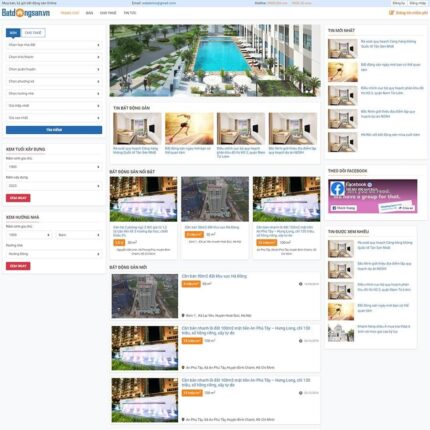Open the owner birth year dropdown under Xem tuổi xây dựng
430x430 pixels.
click(x=54, y=167)
